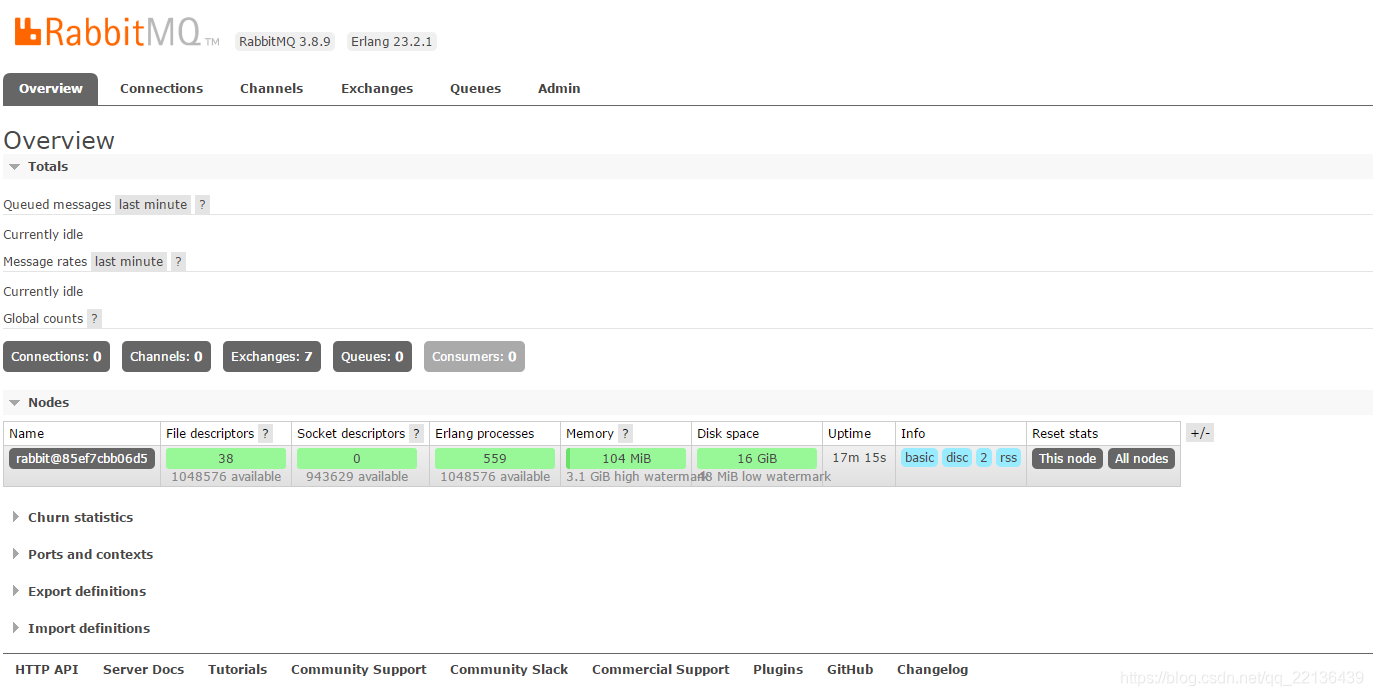Click the Erlang processes 559 bar
The width and height of the screenshot is (1373, 696).
495,458
